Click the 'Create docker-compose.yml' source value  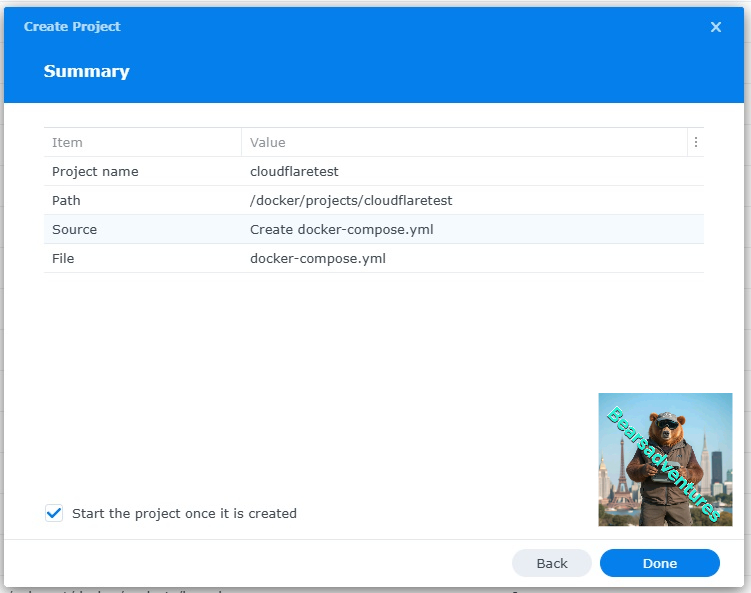341,229
